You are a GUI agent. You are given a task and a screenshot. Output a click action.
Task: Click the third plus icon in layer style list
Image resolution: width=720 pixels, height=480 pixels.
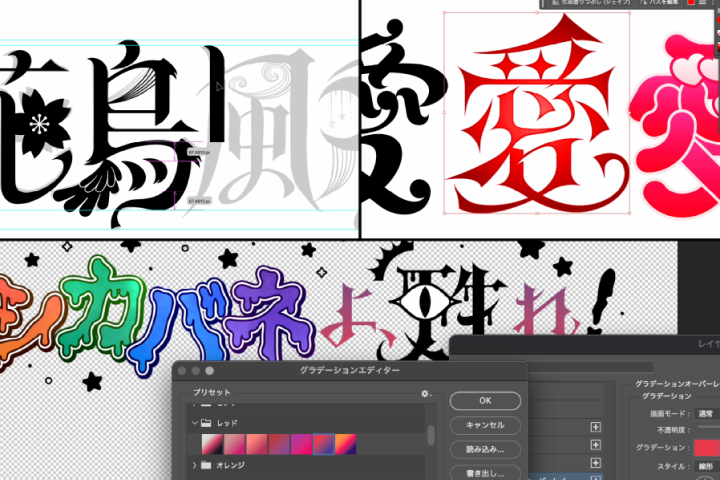tap(596, 463)
